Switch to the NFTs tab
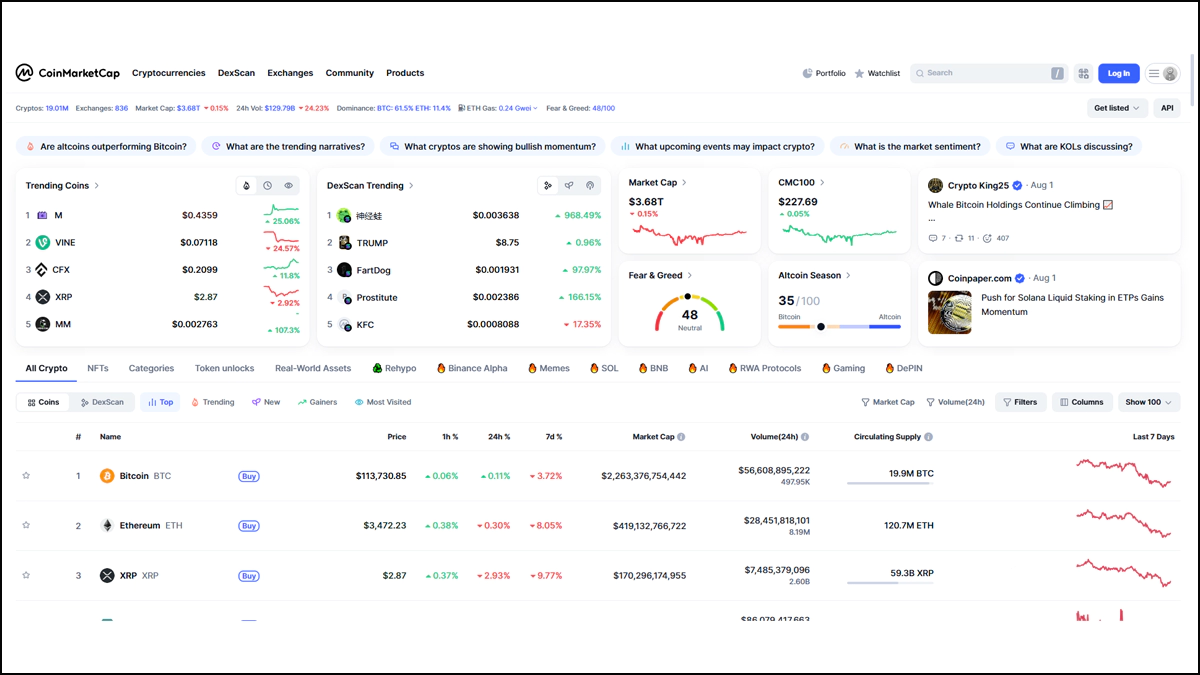 pos(98,368)
